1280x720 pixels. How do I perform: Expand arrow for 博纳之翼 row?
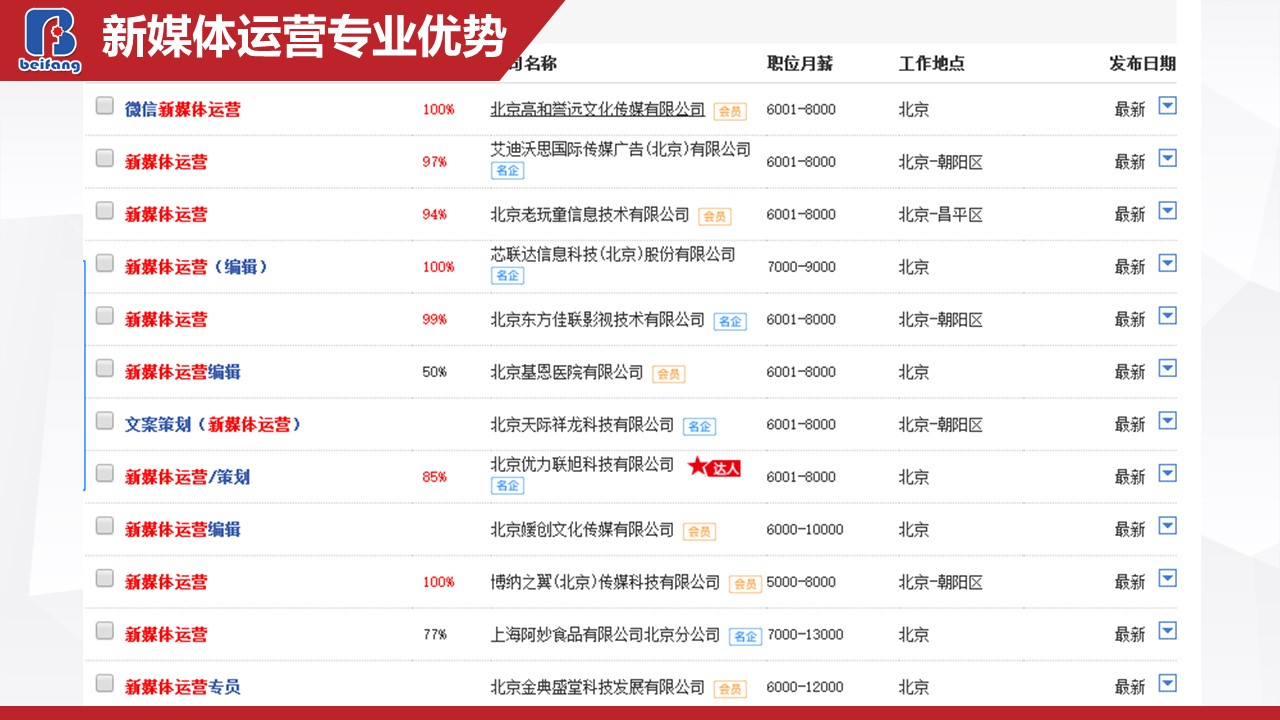[1167, 578]
